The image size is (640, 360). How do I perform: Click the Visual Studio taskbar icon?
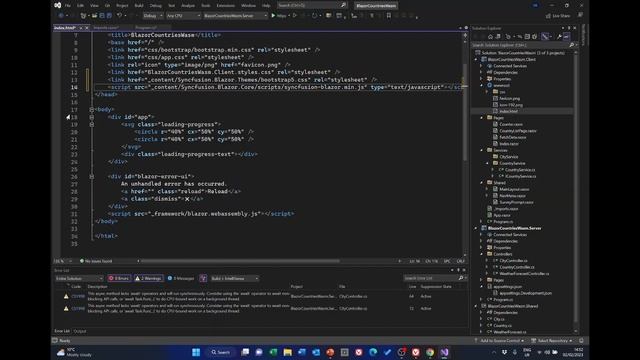444,352
